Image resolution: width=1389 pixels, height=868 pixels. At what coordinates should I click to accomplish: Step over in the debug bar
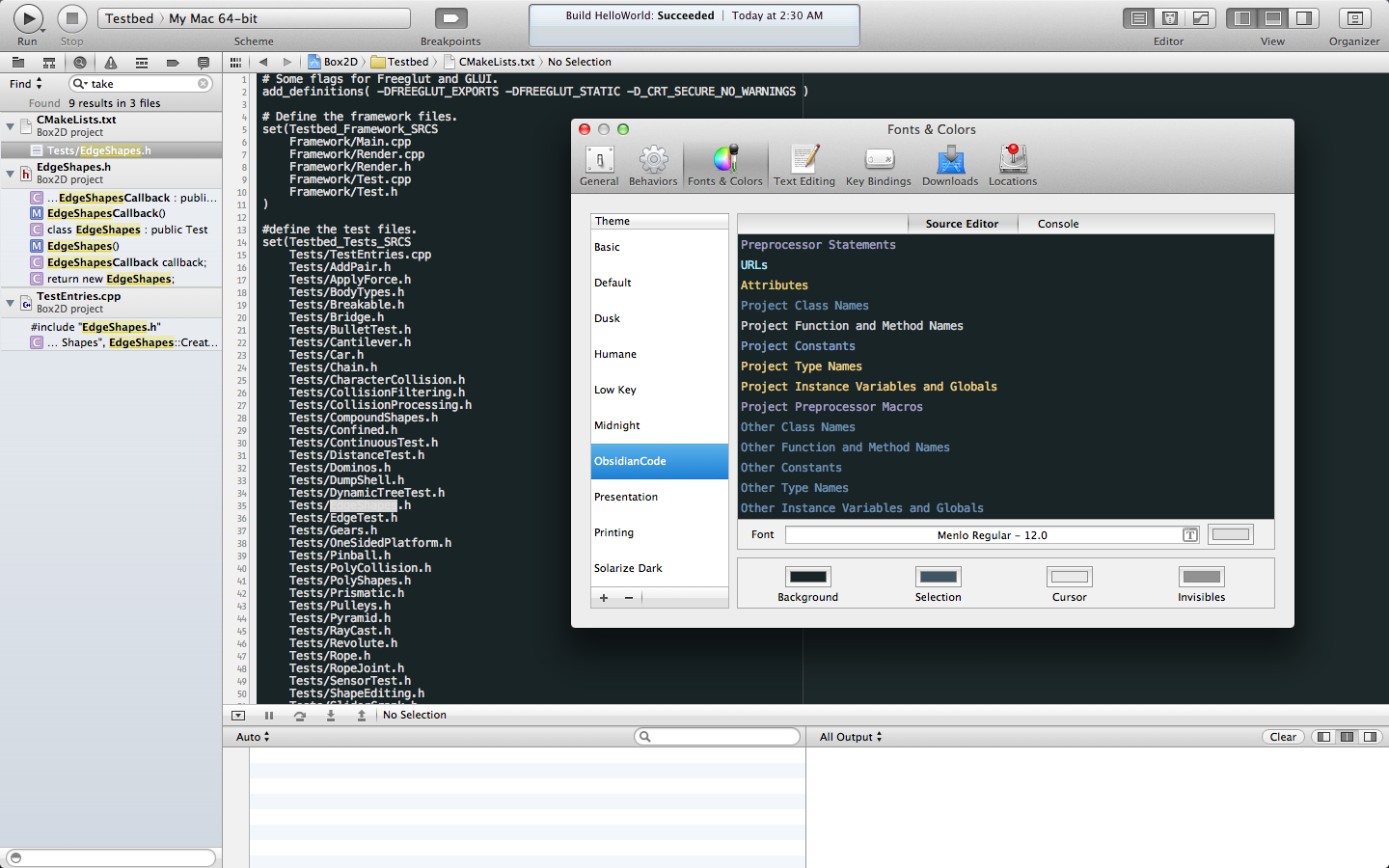tap(300, 716)
